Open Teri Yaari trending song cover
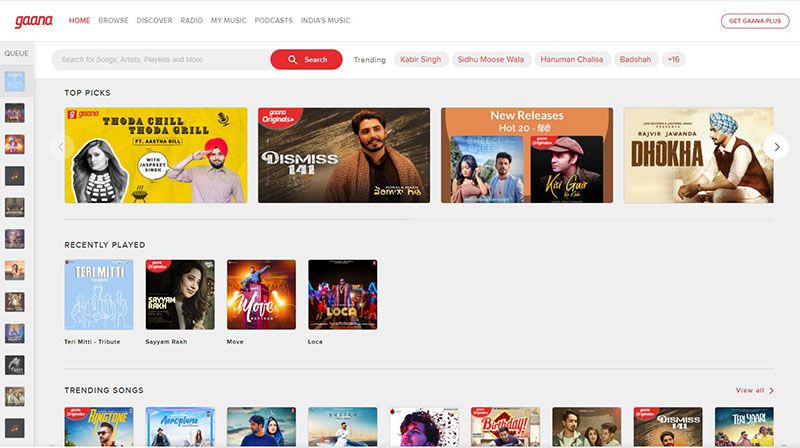The image size is (800, 448). [x=744, y=427]
